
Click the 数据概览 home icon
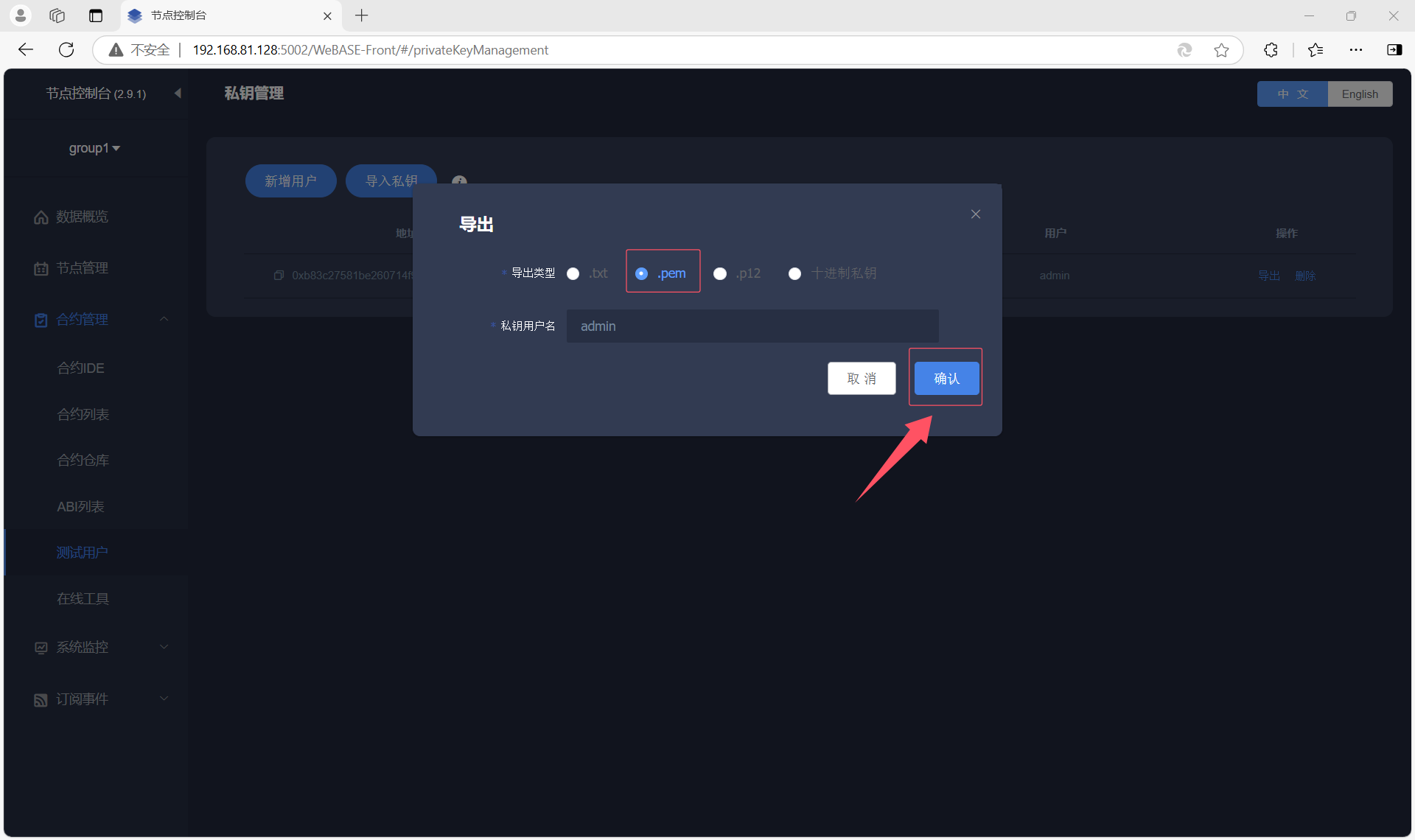click(x=41, y=217)
